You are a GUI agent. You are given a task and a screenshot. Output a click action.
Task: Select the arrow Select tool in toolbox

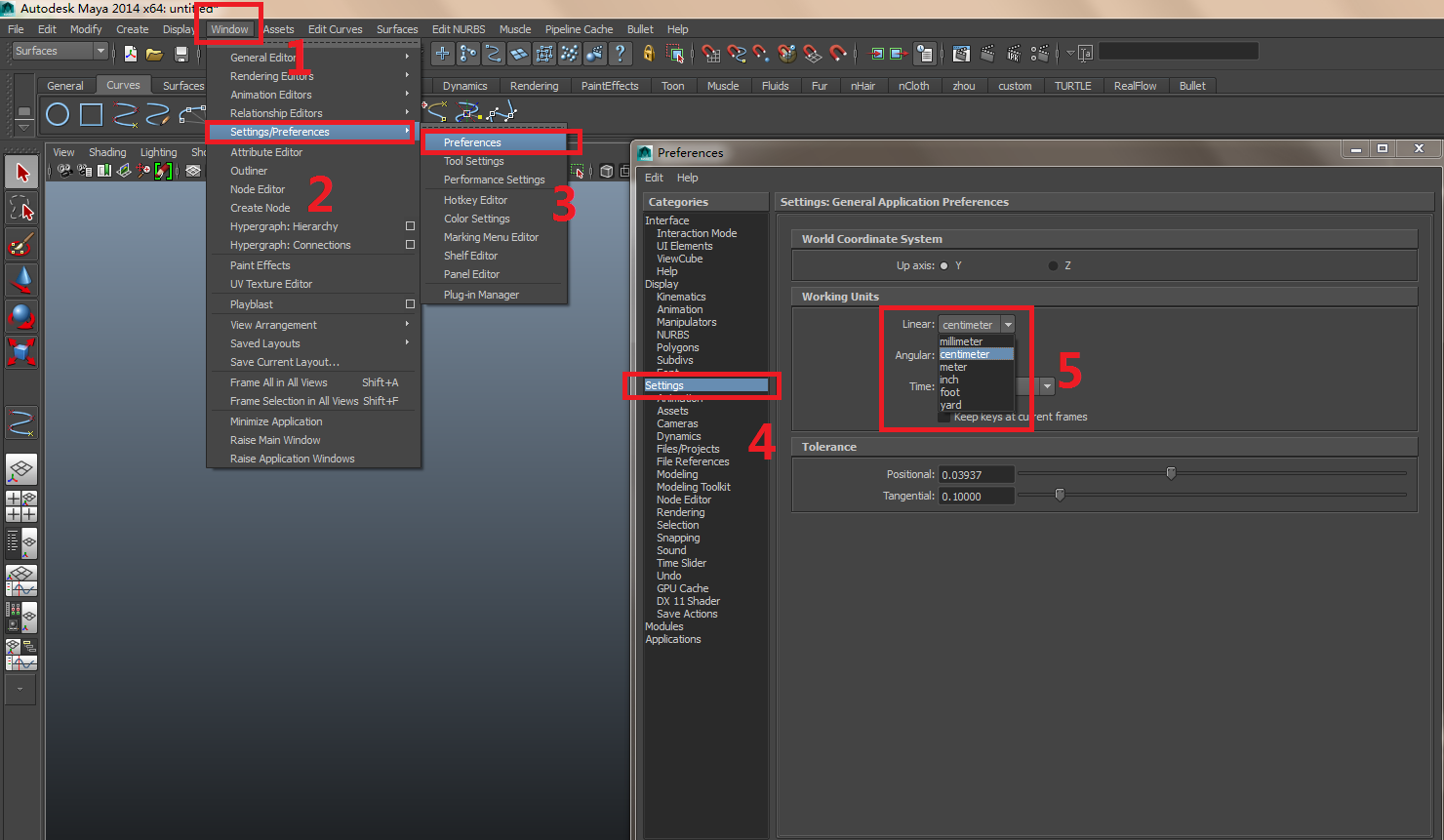click(x=21, y=173)
